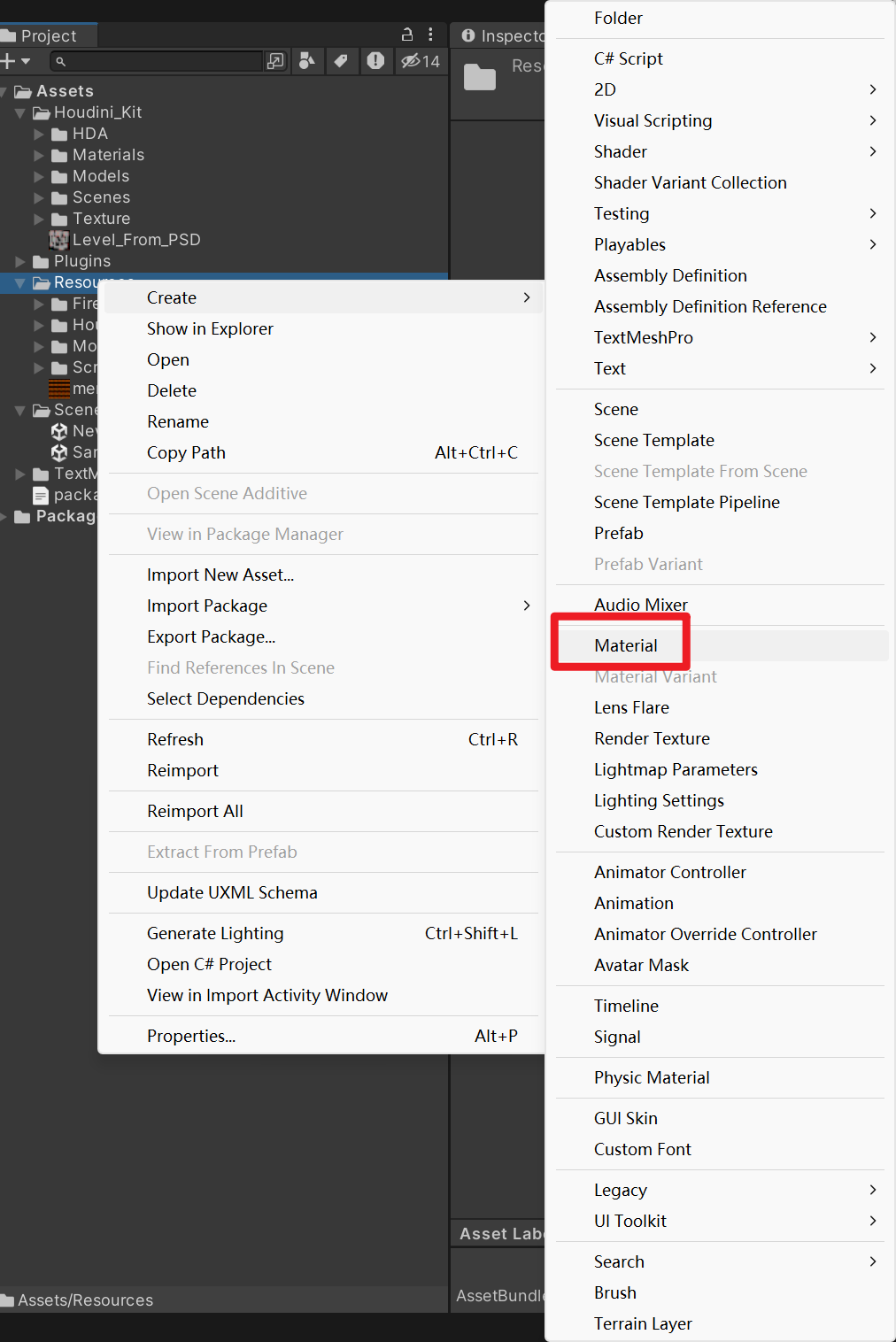Click the console error filter icon in Project toolbar
896x1342 pixels.
pyautogui.click(x=376, y=61)
